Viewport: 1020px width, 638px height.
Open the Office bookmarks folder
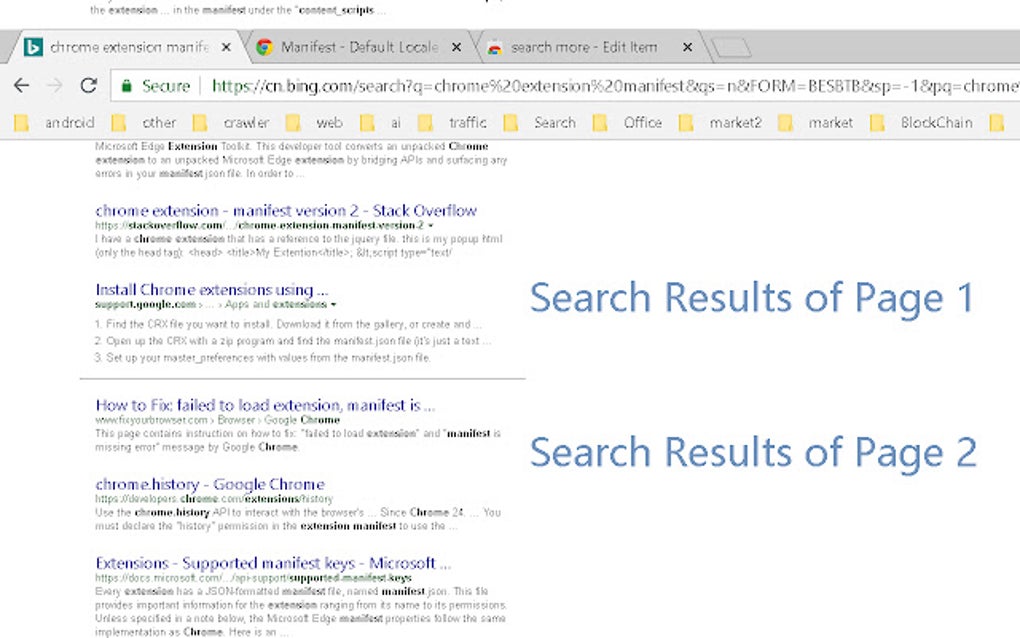pyautogui.click(x=628, y=122)
